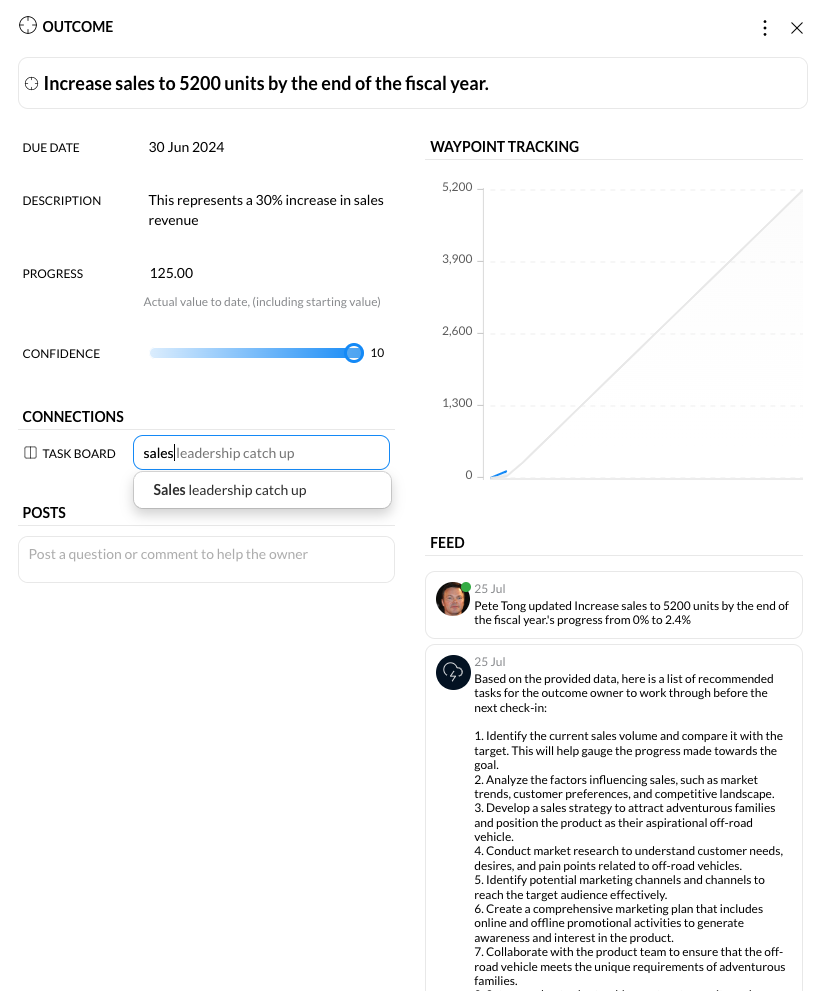
Task: Click the FEED heading
Action: pyautogui.click(x=447, y=543)
